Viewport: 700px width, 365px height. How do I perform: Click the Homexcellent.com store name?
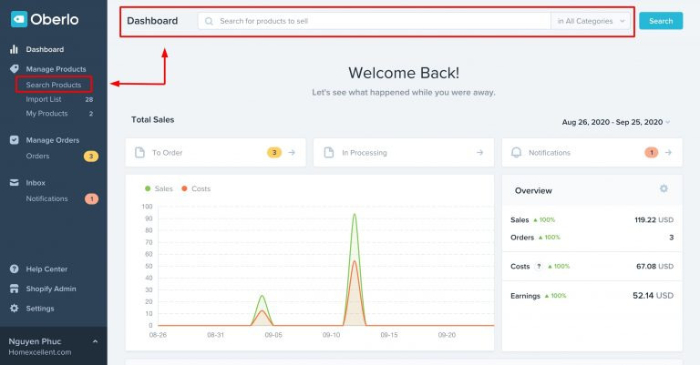(40, 352)
